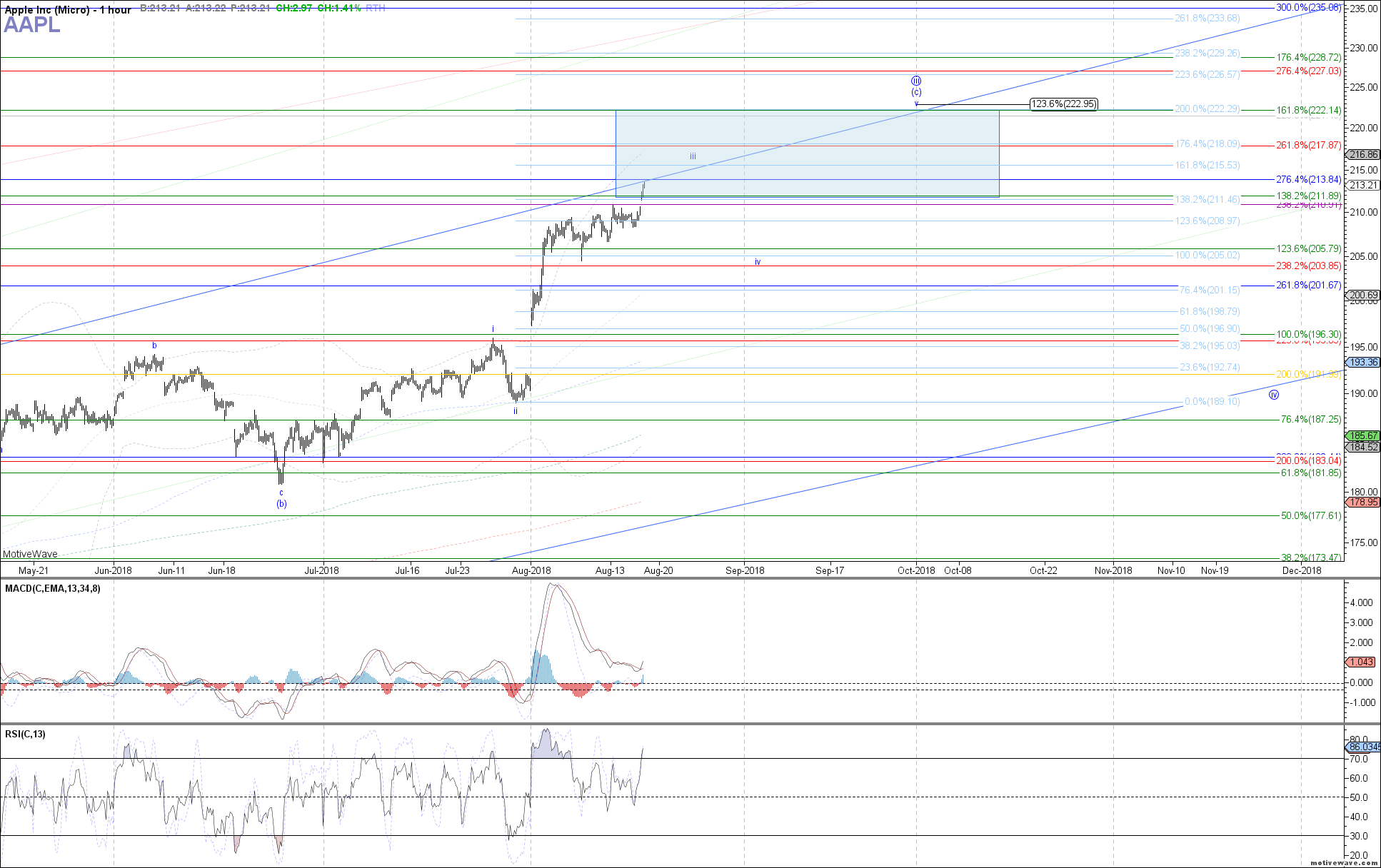
Task: Click the Aug-20 date on time axis
Action: pyautogui.click(x=658, y=570)
